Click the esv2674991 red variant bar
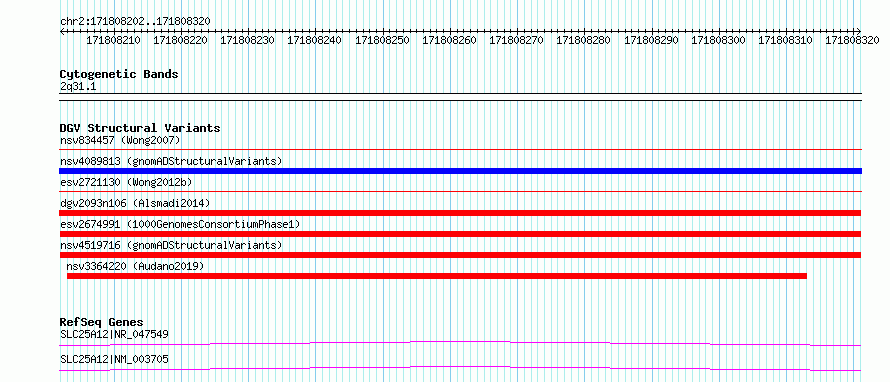Viewport: 890px width, 382px height. 460,234
